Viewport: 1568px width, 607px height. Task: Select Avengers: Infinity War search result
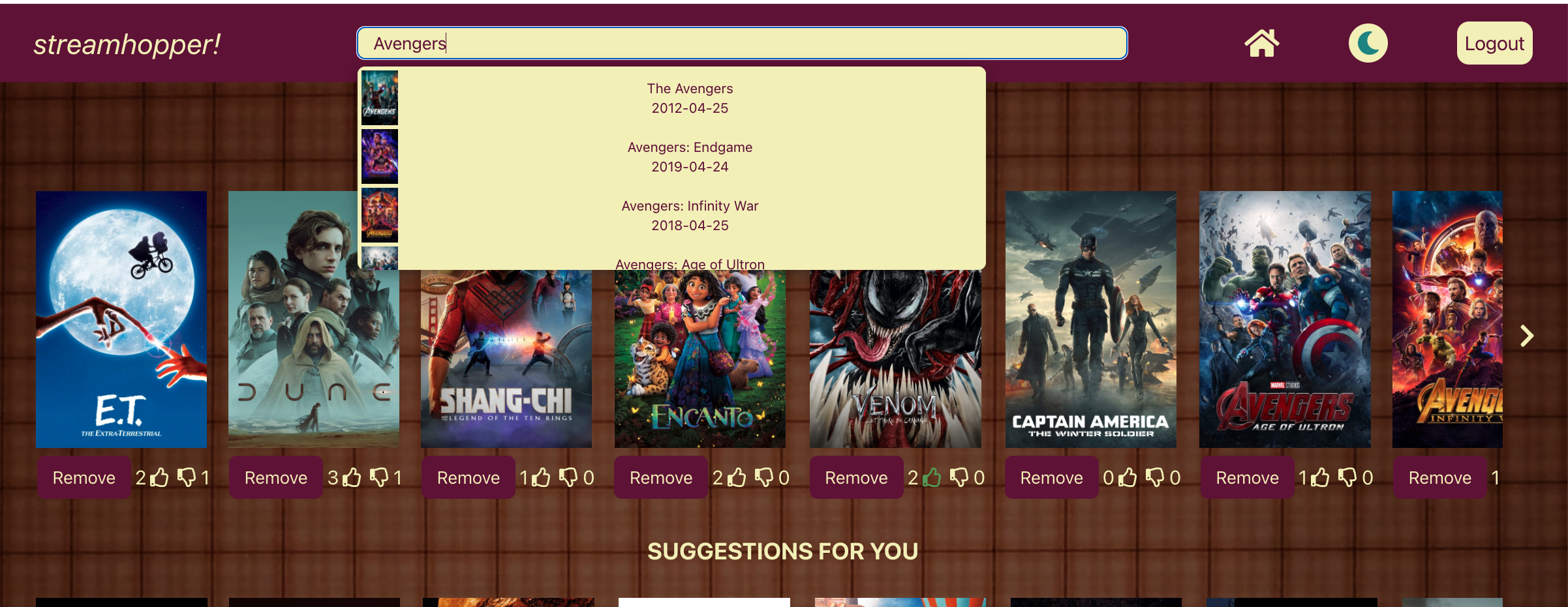[672, 216]
